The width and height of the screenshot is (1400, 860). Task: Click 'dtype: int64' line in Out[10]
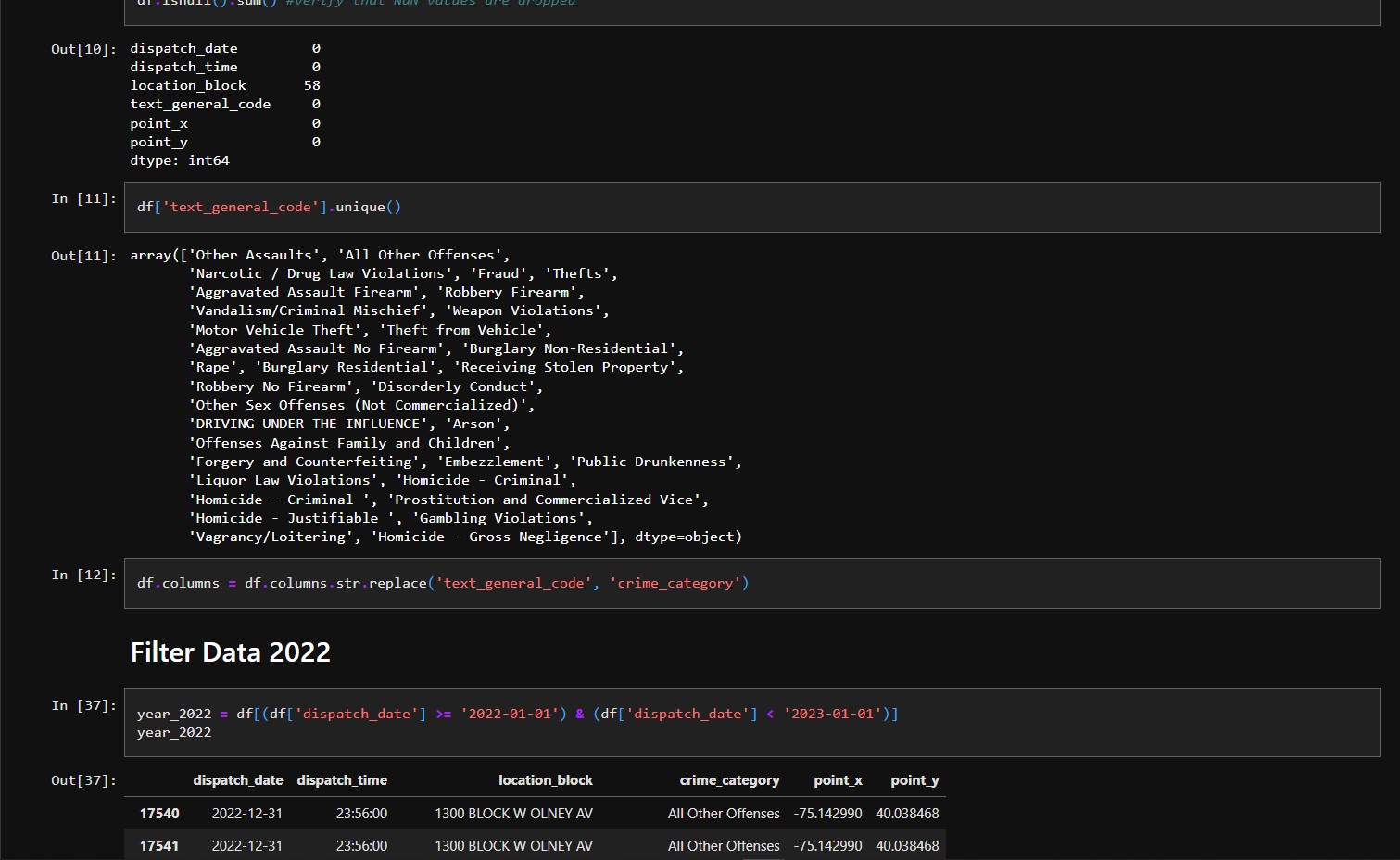tap(180, 160)
